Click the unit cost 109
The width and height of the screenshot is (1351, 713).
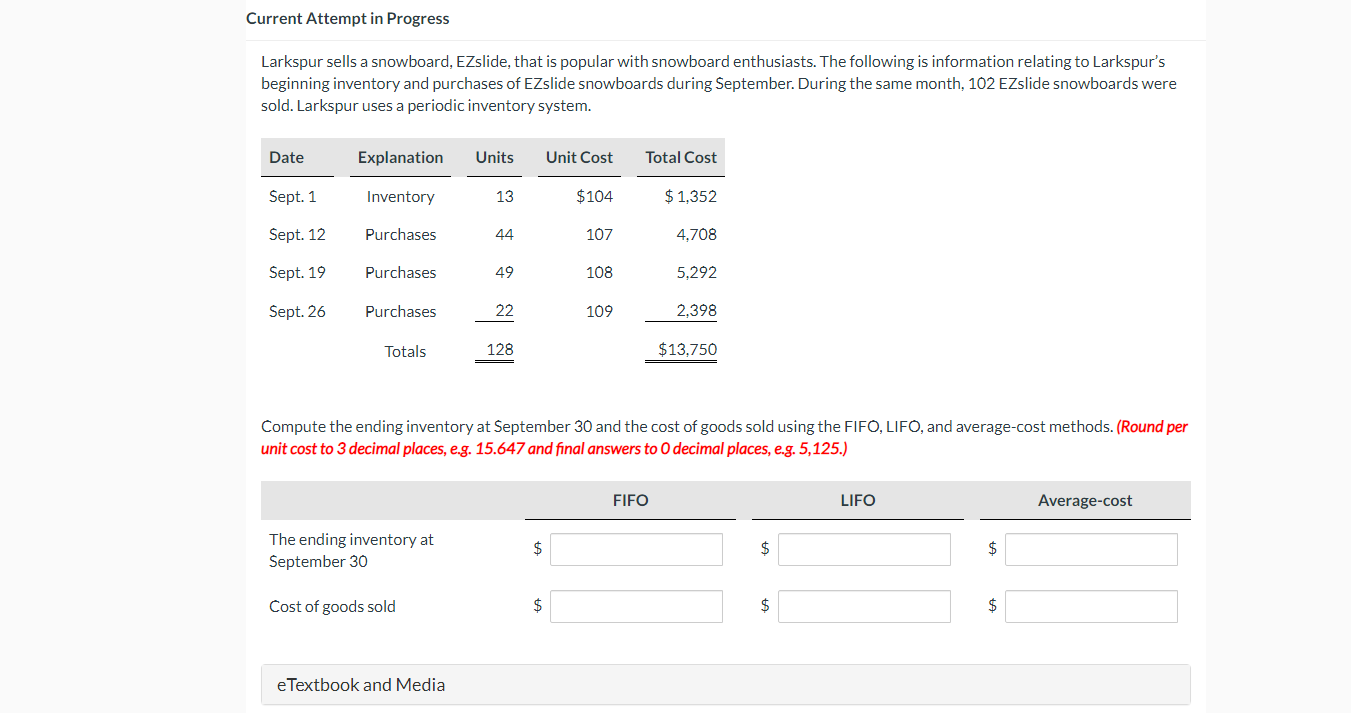click(599, 312)
